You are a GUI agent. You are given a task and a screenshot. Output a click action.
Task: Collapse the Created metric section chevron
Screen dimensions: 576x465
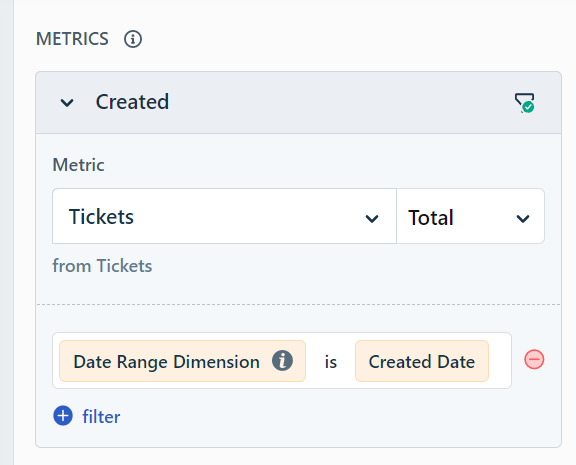point(67,102)
